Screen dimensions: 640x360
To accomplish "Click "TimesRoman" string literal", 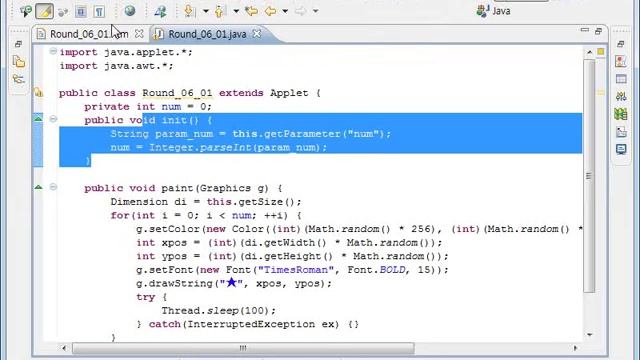I will pyautogui.click(x=296, y=270).
